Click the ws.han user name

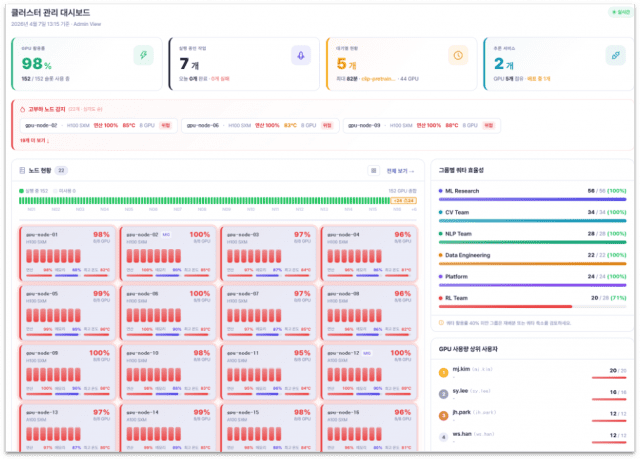pos(462,434)
